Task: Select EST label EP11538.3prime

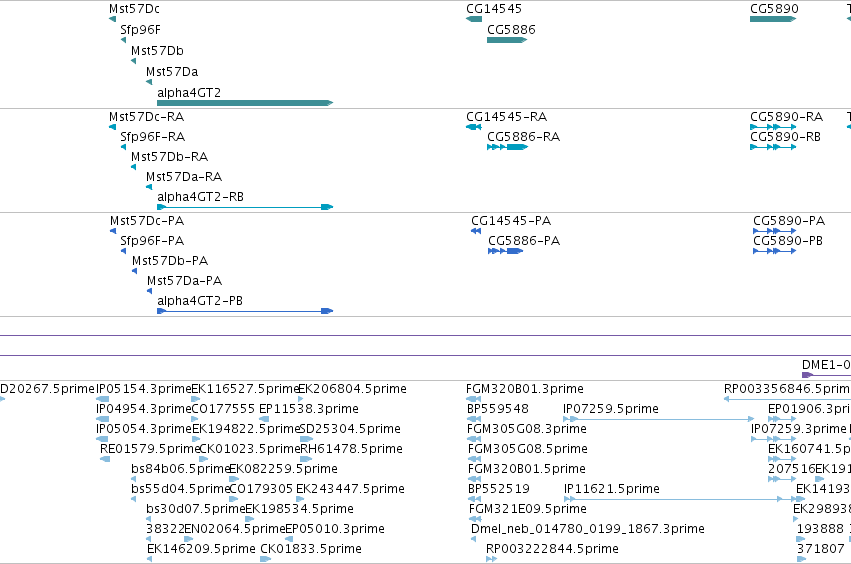Action: [x=309, y=409]
